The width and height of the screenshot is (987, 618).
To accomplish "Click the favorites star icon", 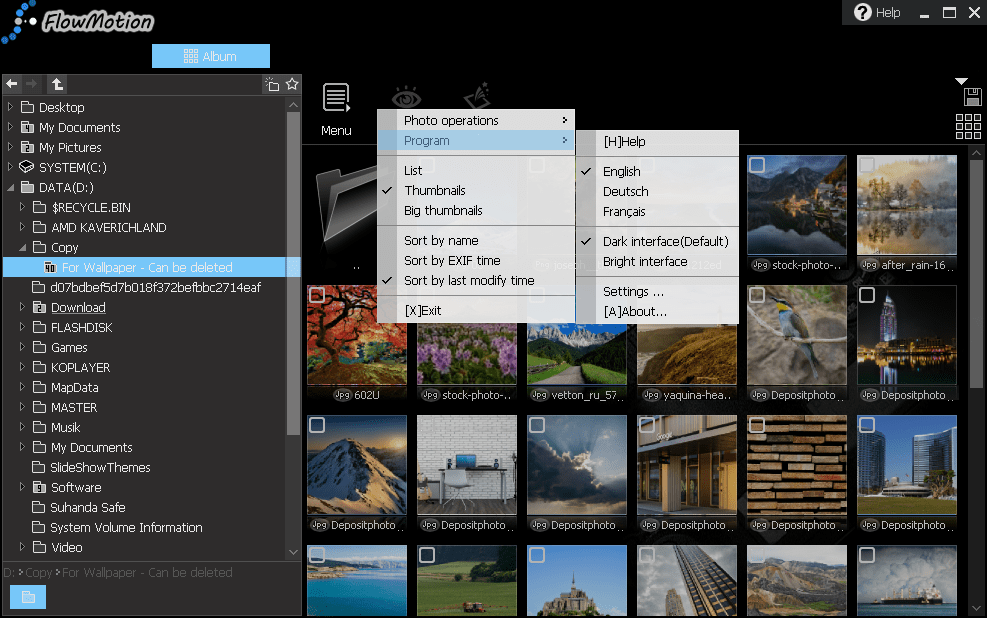I will click(x=292, y=84).
